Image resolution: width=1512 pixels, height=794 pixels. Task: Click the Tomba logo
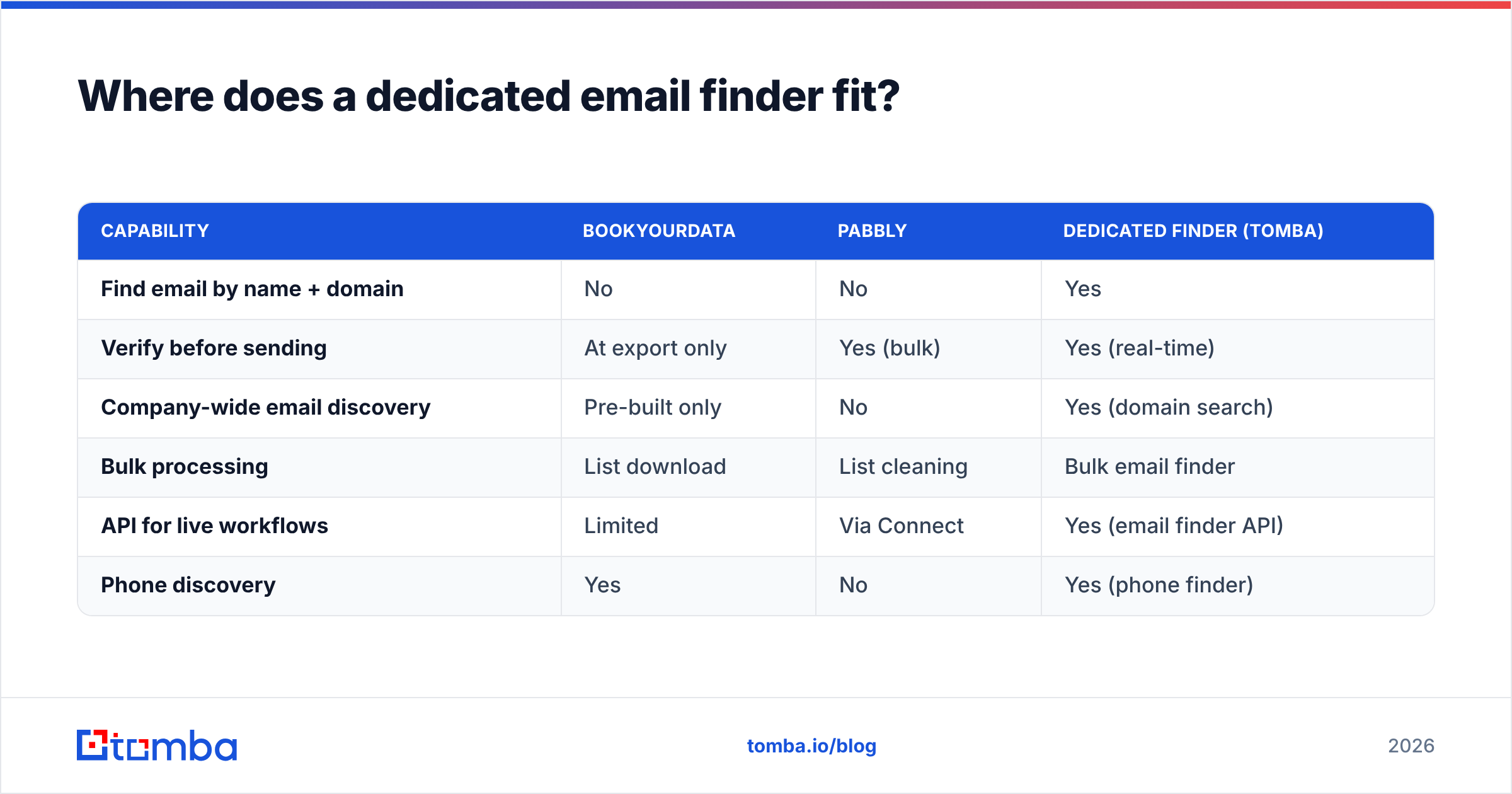click(x=157, y=745)
